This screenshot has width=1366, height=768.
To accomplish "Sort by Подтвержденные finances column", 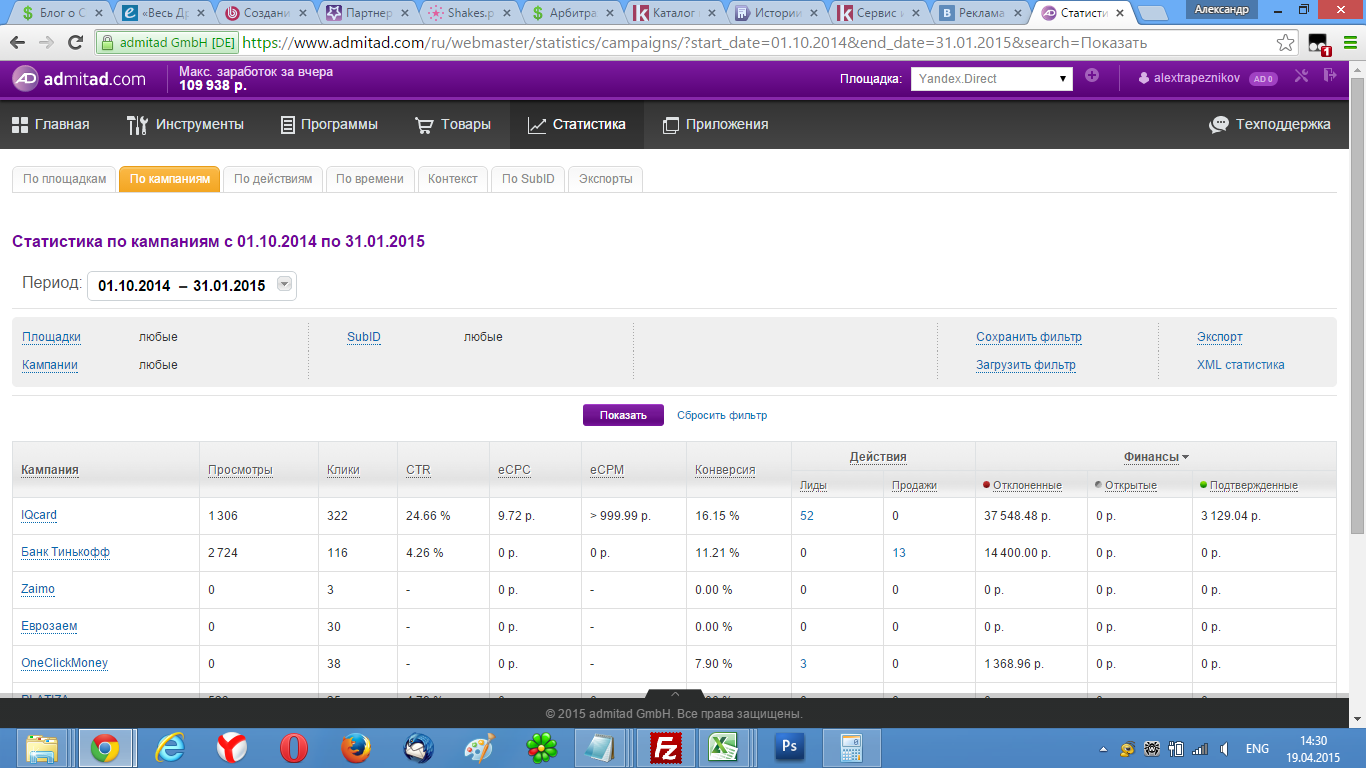I will click(x=1253, y=485).
